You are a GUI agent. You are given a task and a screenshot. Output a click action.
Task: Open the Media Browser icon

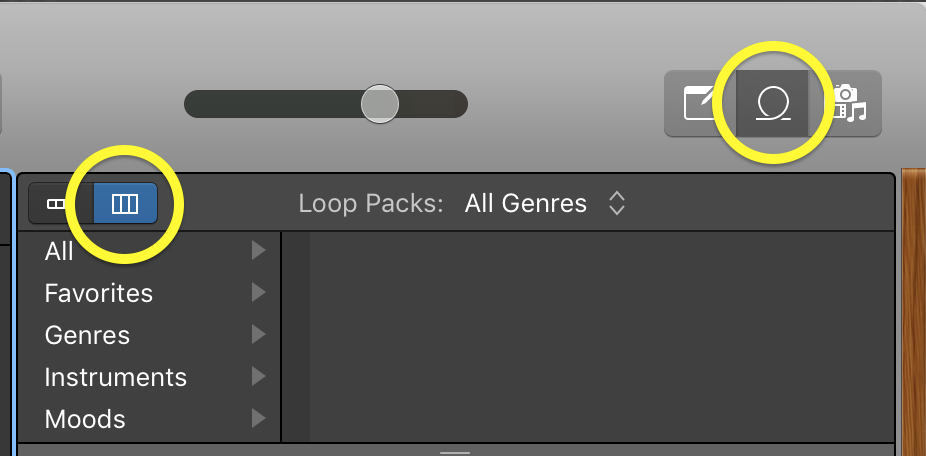(845, 103)
